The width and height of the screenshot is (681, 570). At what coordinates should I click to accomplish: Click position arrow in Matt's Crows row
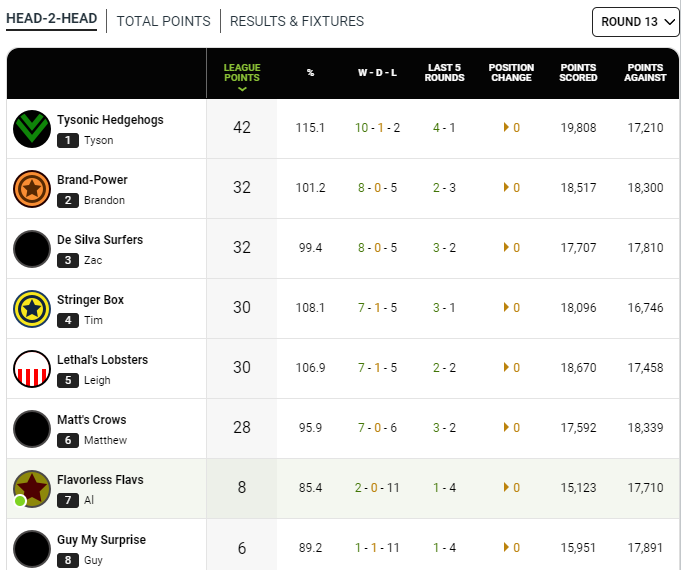coord(506,427)
